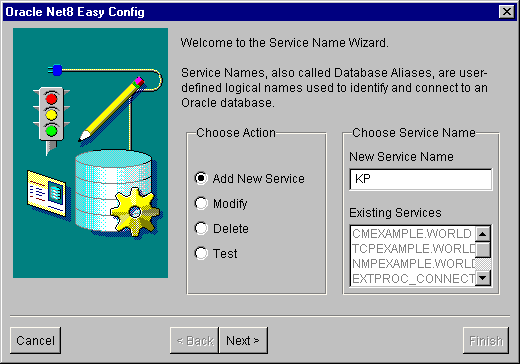The width and height of the screenshot is (520, 364).
Task: Click the document card illustration
Action: (x=46, y=193)
